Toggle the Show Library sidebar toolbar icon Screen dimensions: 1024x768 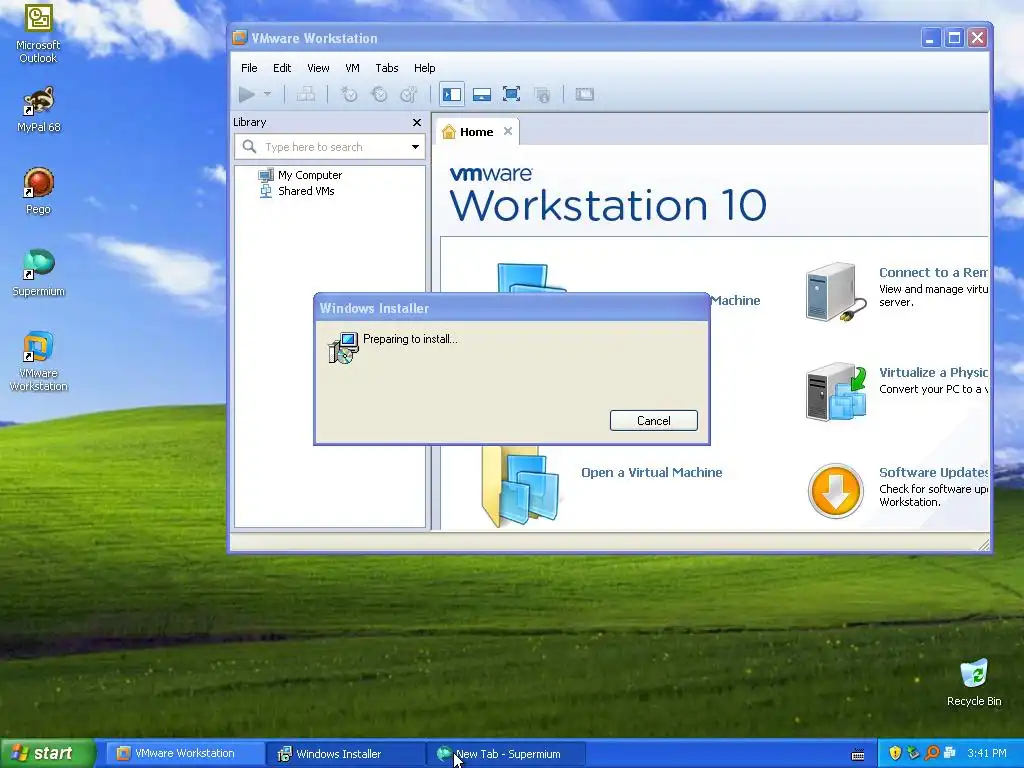click(x=452, y=95)
